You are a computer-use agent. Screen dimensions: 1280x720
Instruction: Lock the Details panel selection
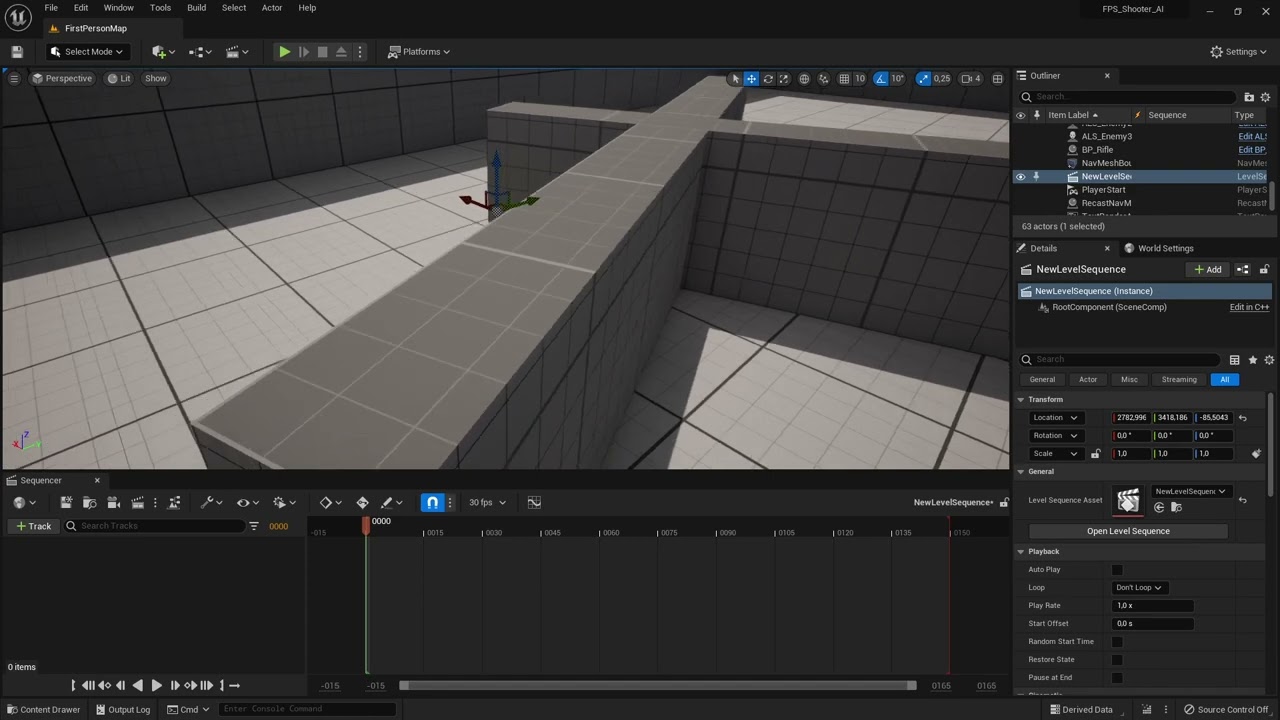(x=1264, y=269)
